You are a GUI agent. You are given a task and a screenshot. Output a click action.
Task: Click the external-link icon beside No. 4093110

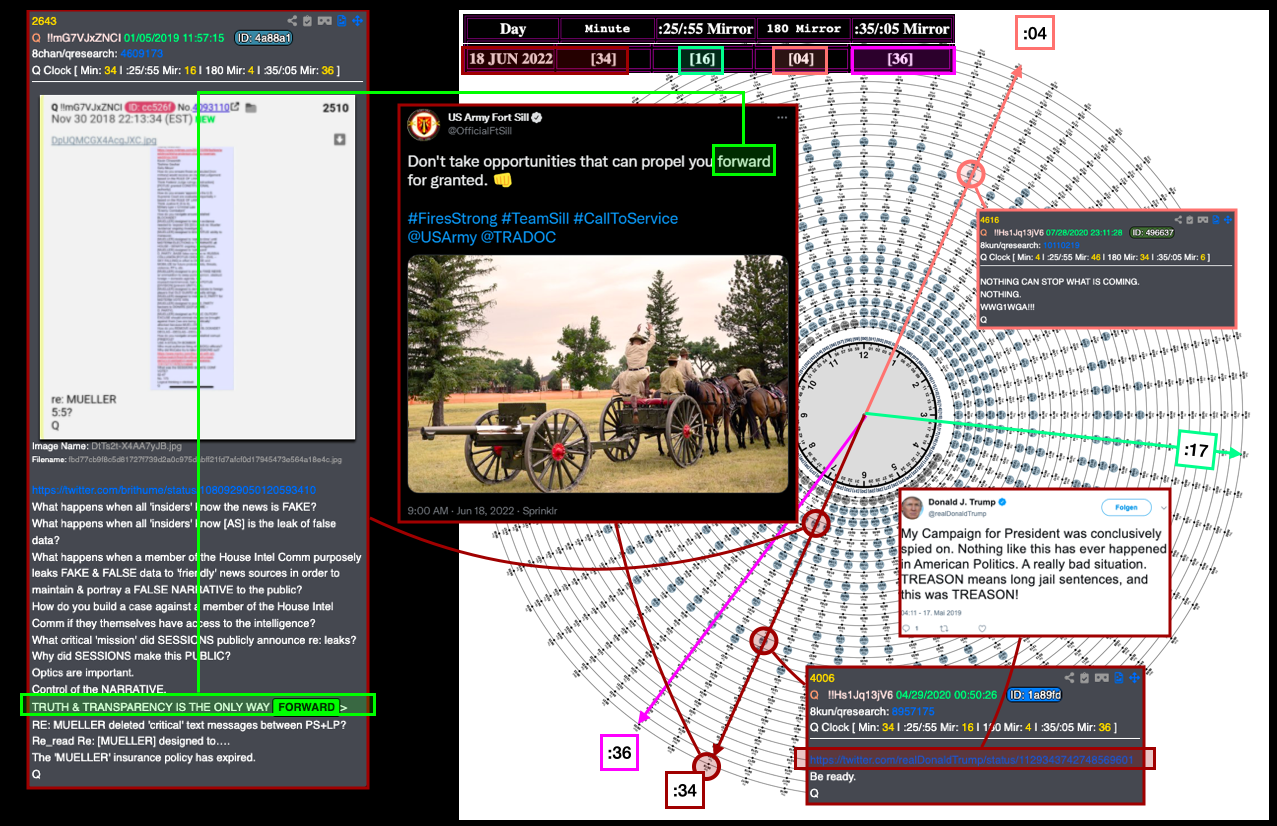pos(236,108)
